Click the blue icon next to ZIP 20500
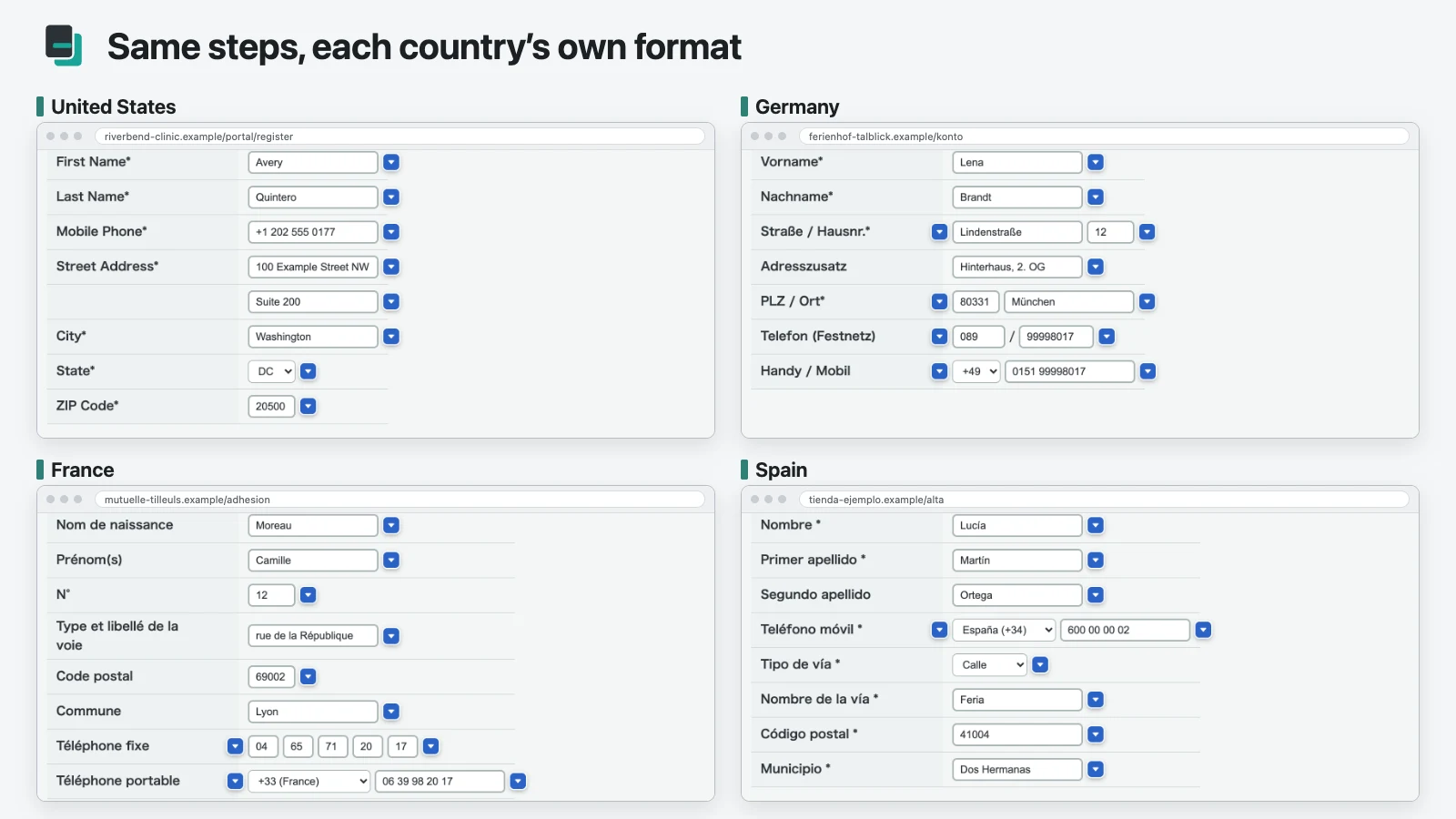 (308, 406)
